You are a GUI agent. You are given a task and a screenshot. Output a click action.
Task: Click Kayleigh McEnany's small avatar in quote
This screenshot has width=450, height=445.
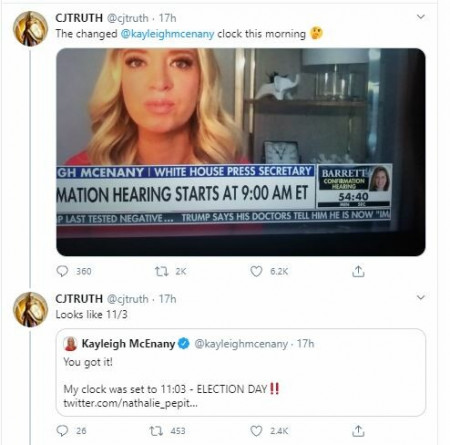coord(70,344)
